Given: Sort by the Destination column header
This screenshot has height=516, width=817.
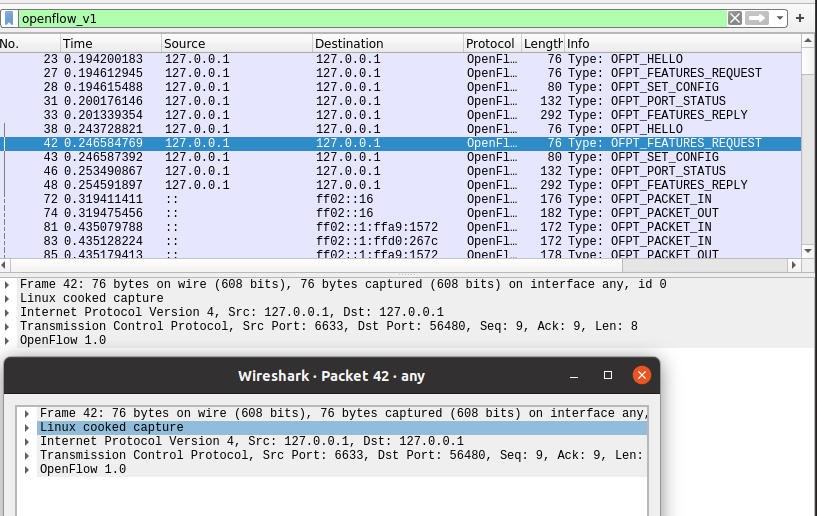Looking at the screenshot, I should click(388, 44).
